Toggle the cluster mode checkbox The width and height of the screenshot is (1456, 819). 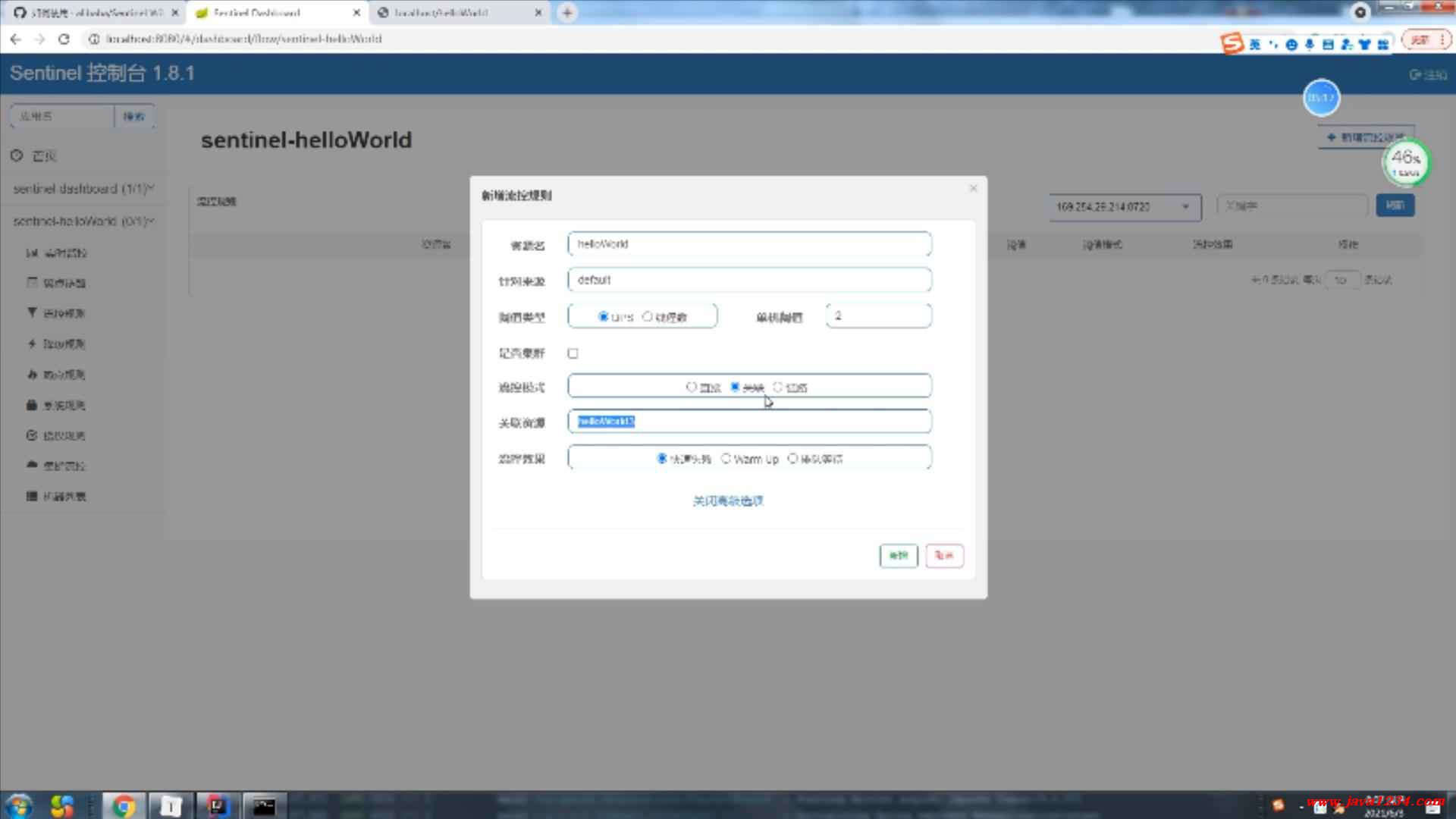click(x=573, y=353)
